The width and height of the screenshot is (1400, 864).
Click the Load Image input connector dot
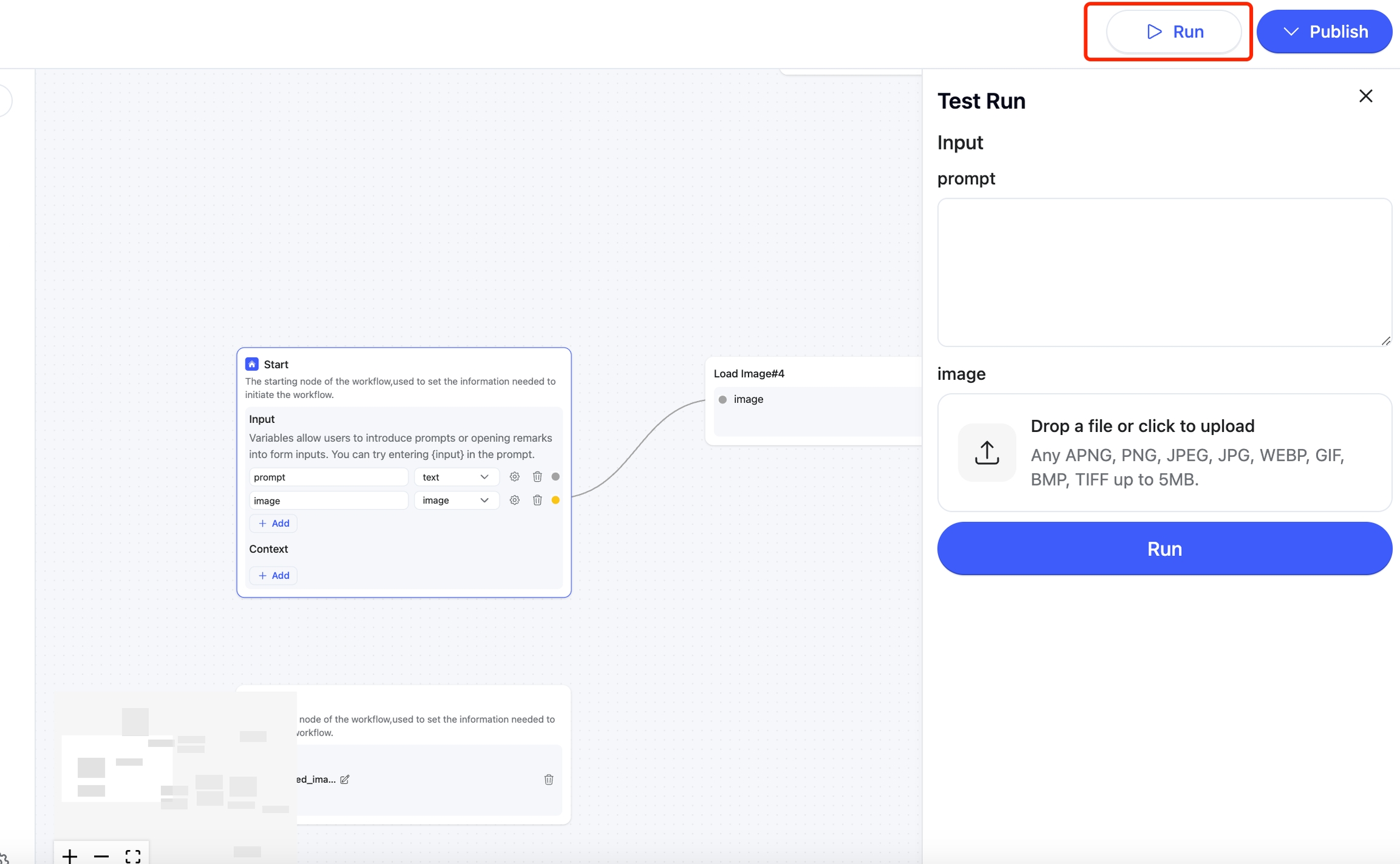[x=722, y=400]
